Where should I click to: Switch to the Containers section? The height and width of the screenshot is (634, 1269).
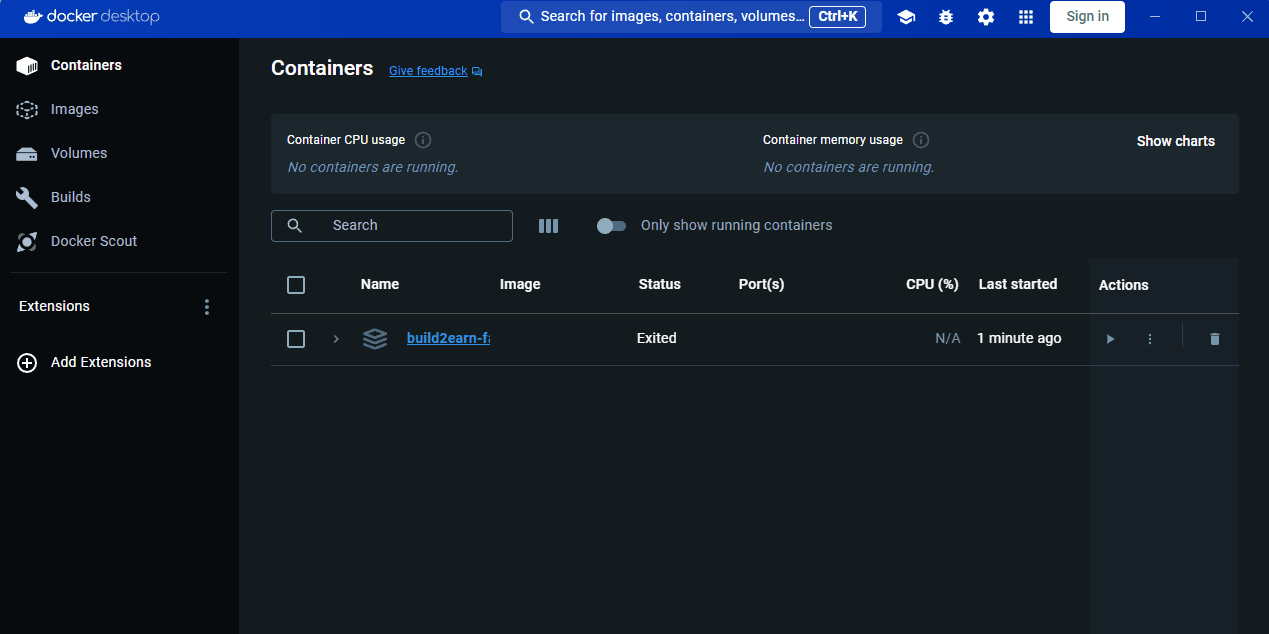(85, 64)
